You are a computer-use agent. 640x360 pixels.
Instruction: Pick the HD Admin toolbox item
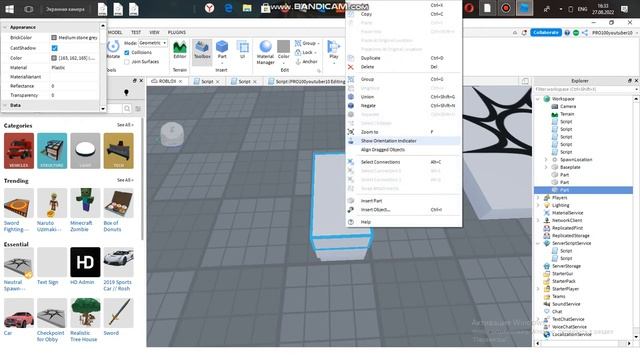(x=85, y=266)
